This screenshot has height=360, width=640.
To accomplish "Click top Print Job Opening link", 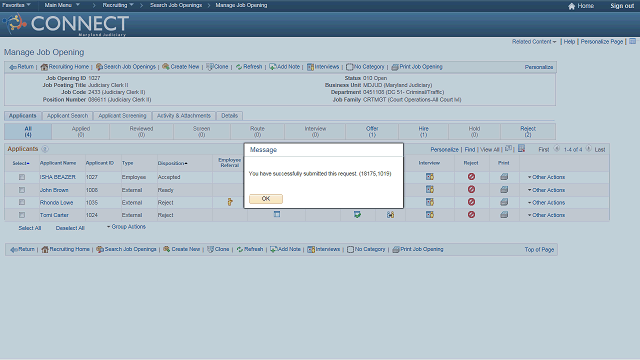I will pyautogui.click(x=417, y=67).
